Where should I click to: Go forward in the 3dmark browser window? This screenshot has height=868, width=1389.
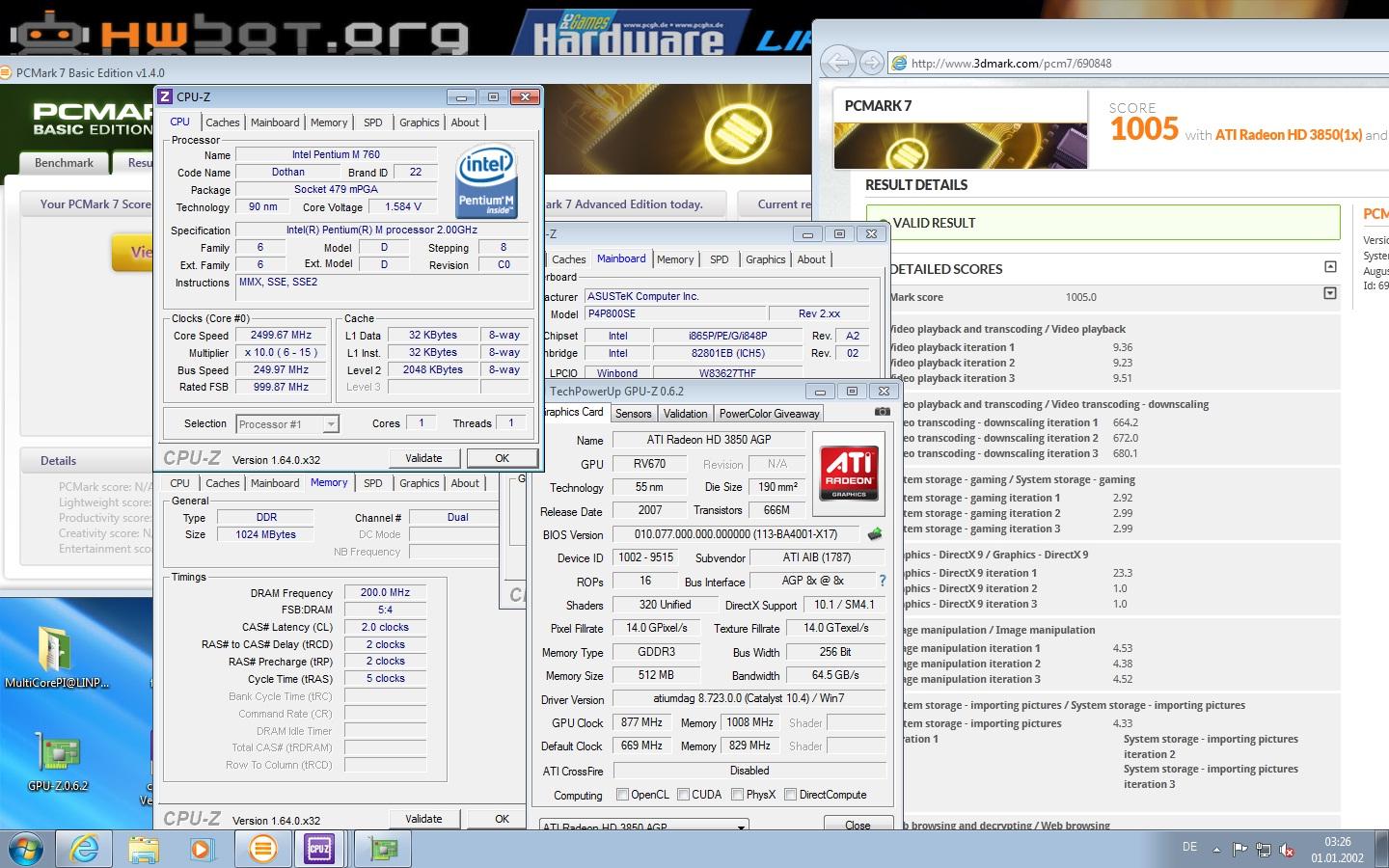[871, 63]
